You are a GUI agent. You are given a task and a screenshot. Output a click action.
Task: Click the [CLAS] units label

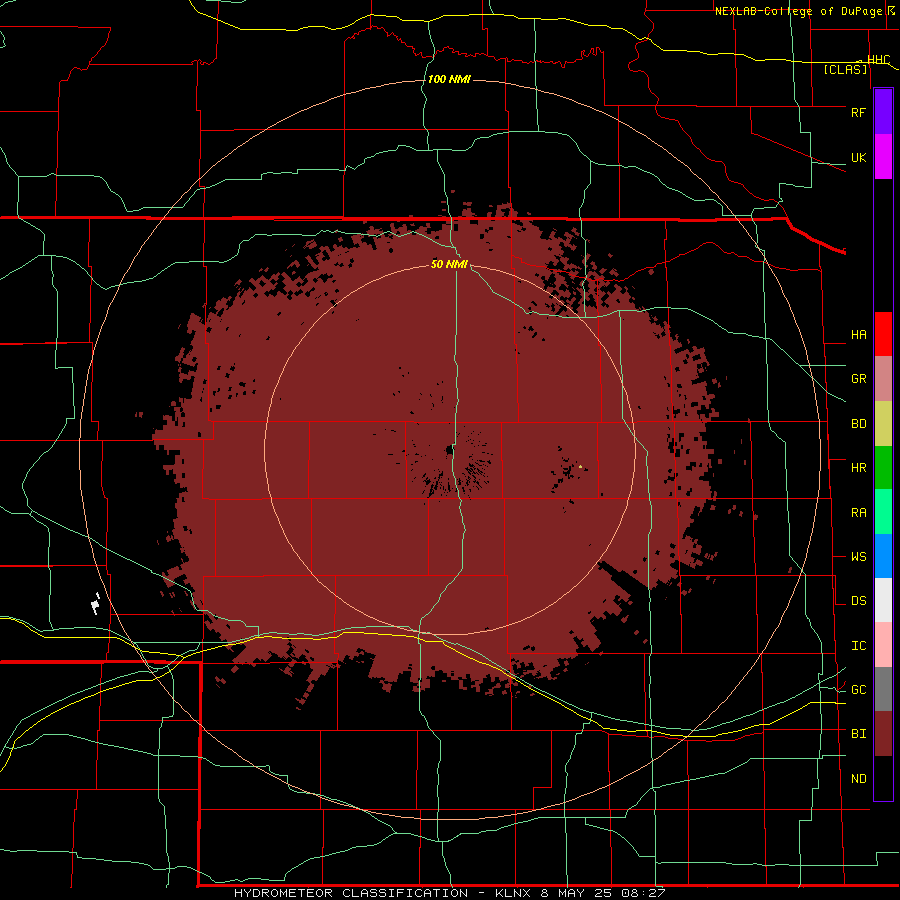coord(845,69)
